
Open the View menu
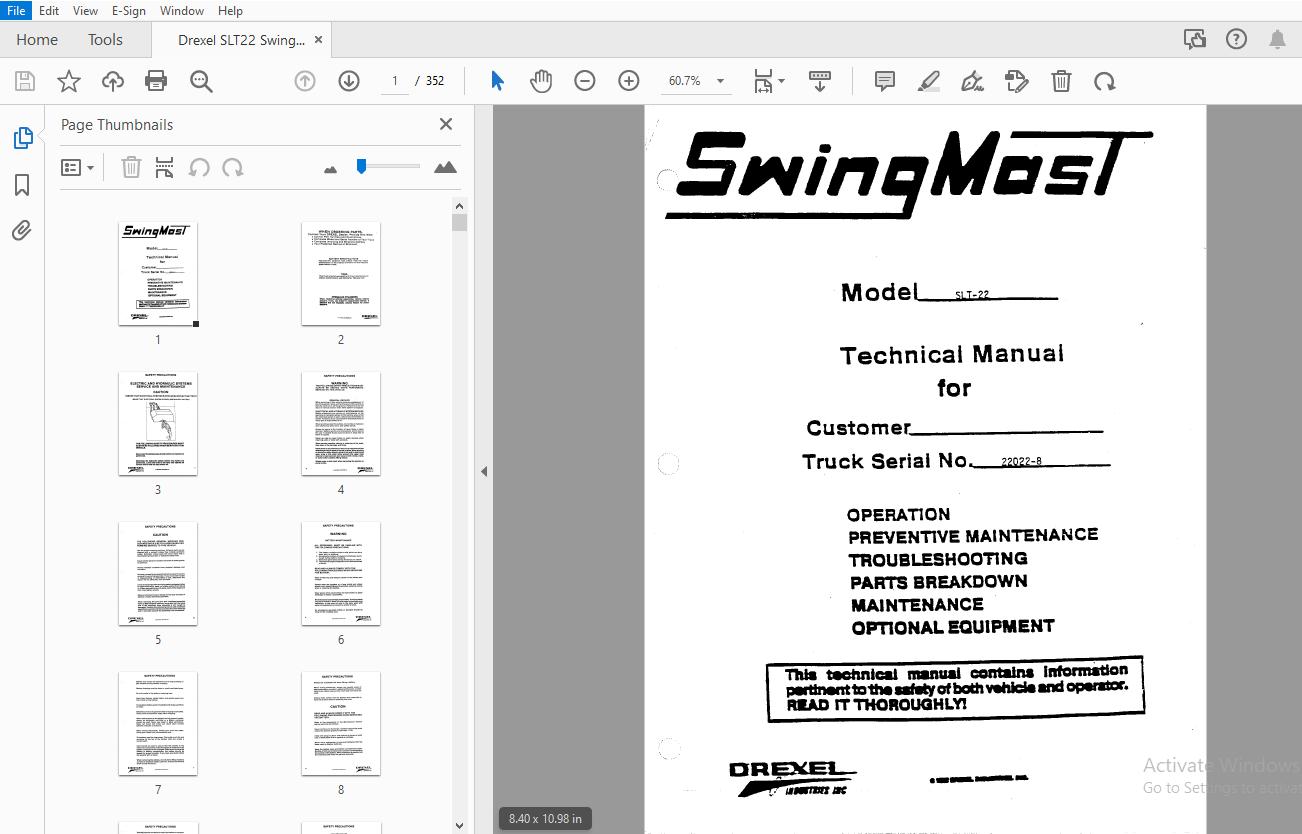point(85,10)
